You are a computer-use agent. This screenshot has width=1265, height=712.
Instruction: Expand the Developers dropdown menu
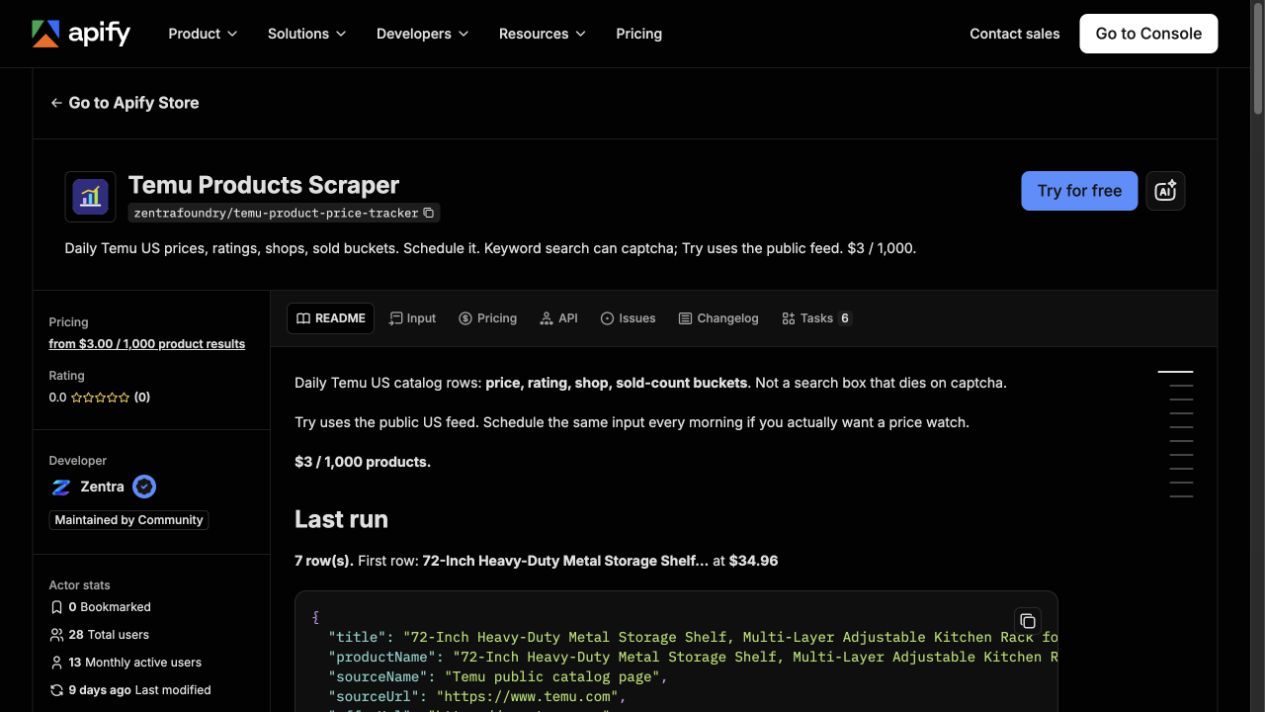(422, 33)
